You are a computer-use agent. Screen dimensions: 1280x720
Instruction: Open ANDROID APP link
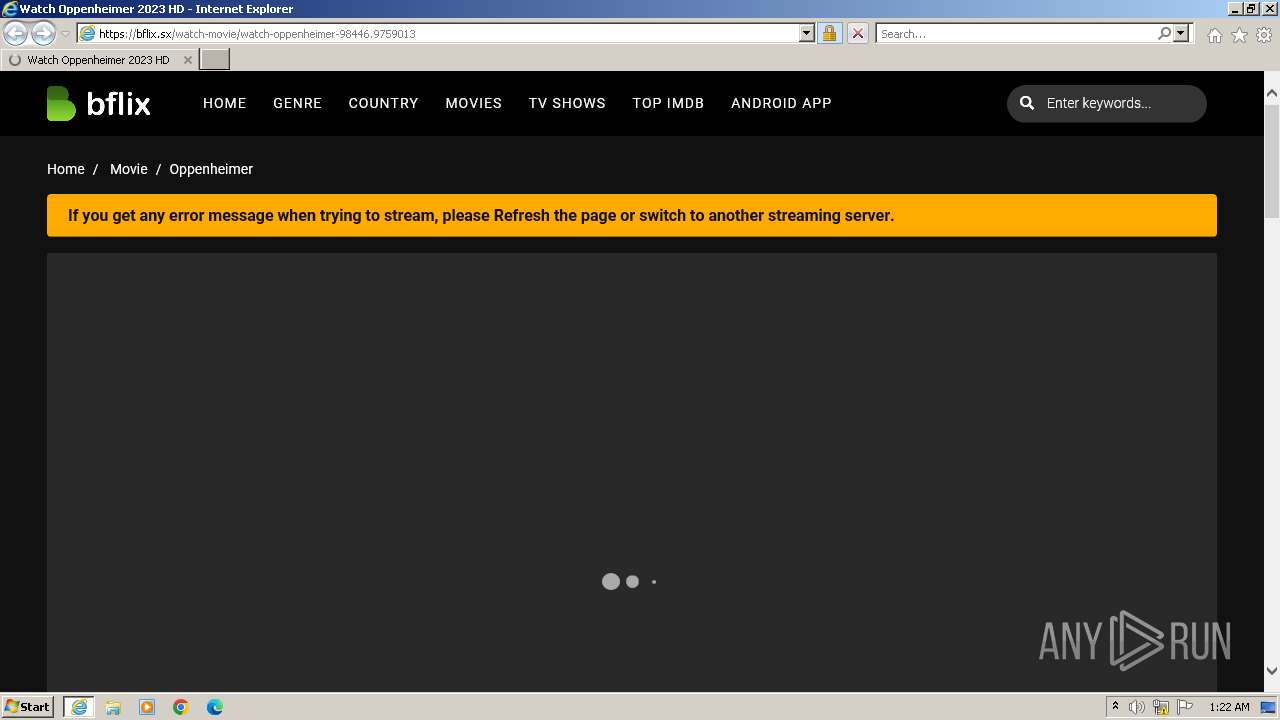[781, 103]
